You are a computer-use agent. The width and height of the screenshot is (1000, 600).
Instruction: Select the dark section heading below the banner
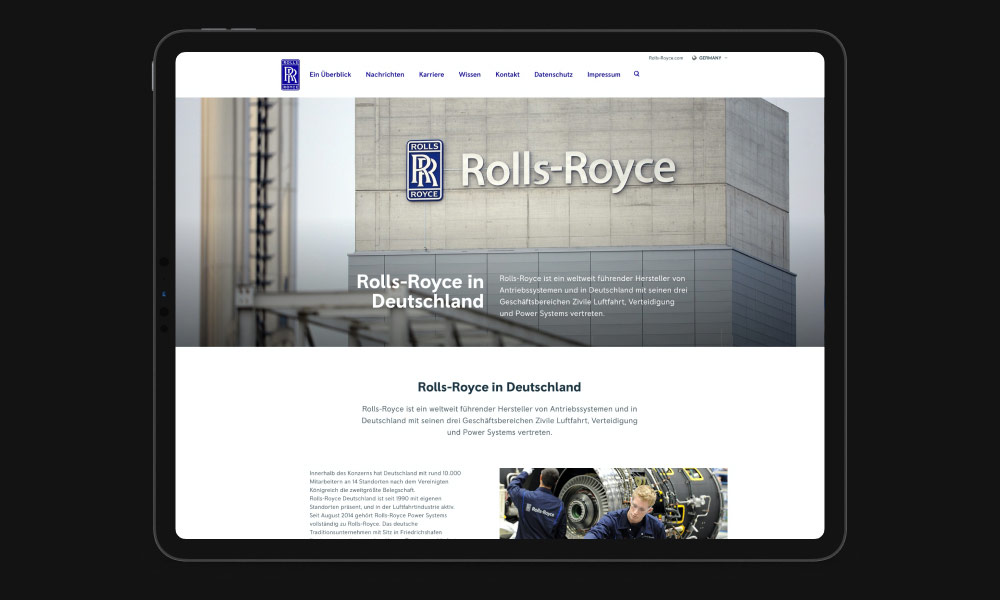coord(499,387)
